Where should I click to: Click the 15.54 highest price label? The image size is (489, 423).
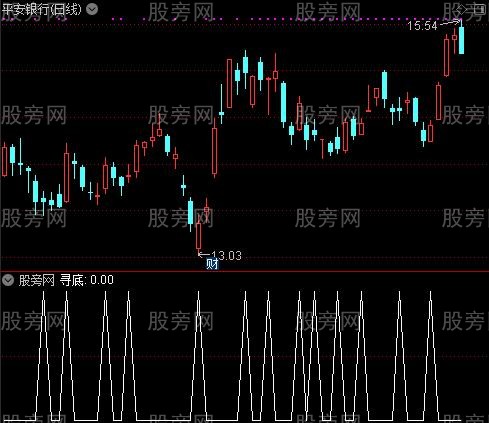pyautogui.click(x=422, y=26)
